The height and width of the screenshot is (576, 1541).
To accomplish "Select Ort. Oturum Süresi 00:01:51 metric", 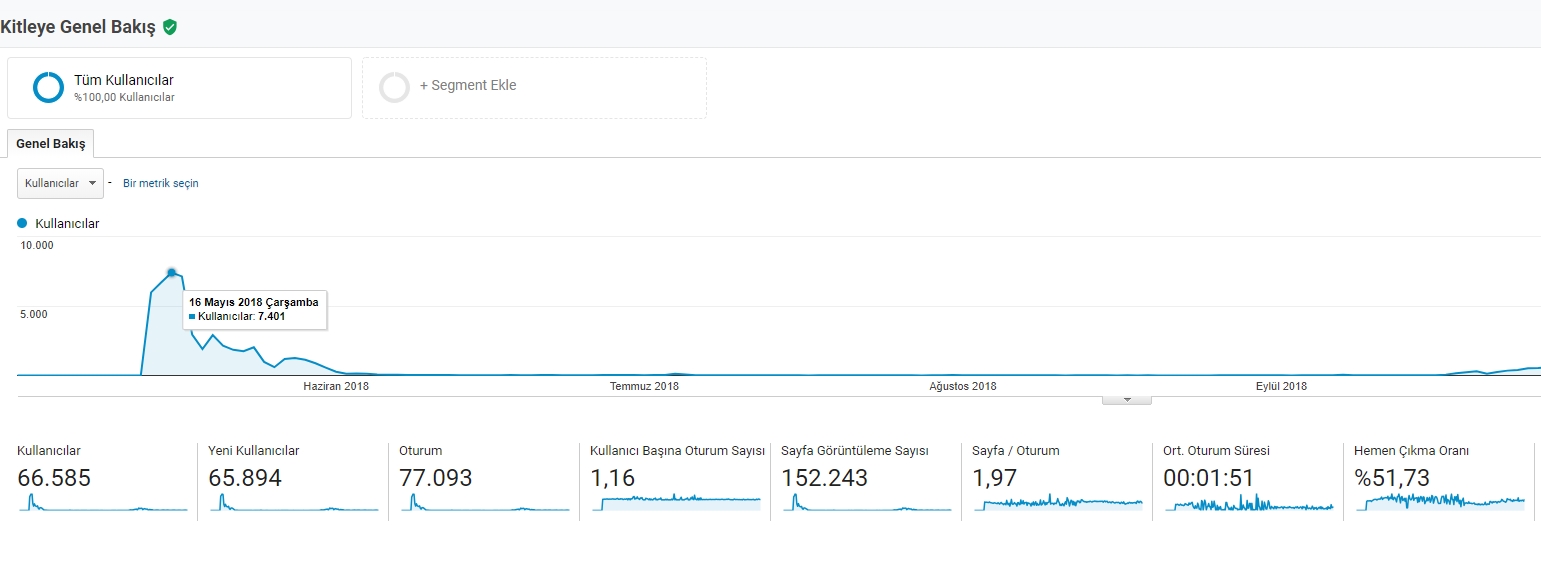I will tap(1248, 482).
